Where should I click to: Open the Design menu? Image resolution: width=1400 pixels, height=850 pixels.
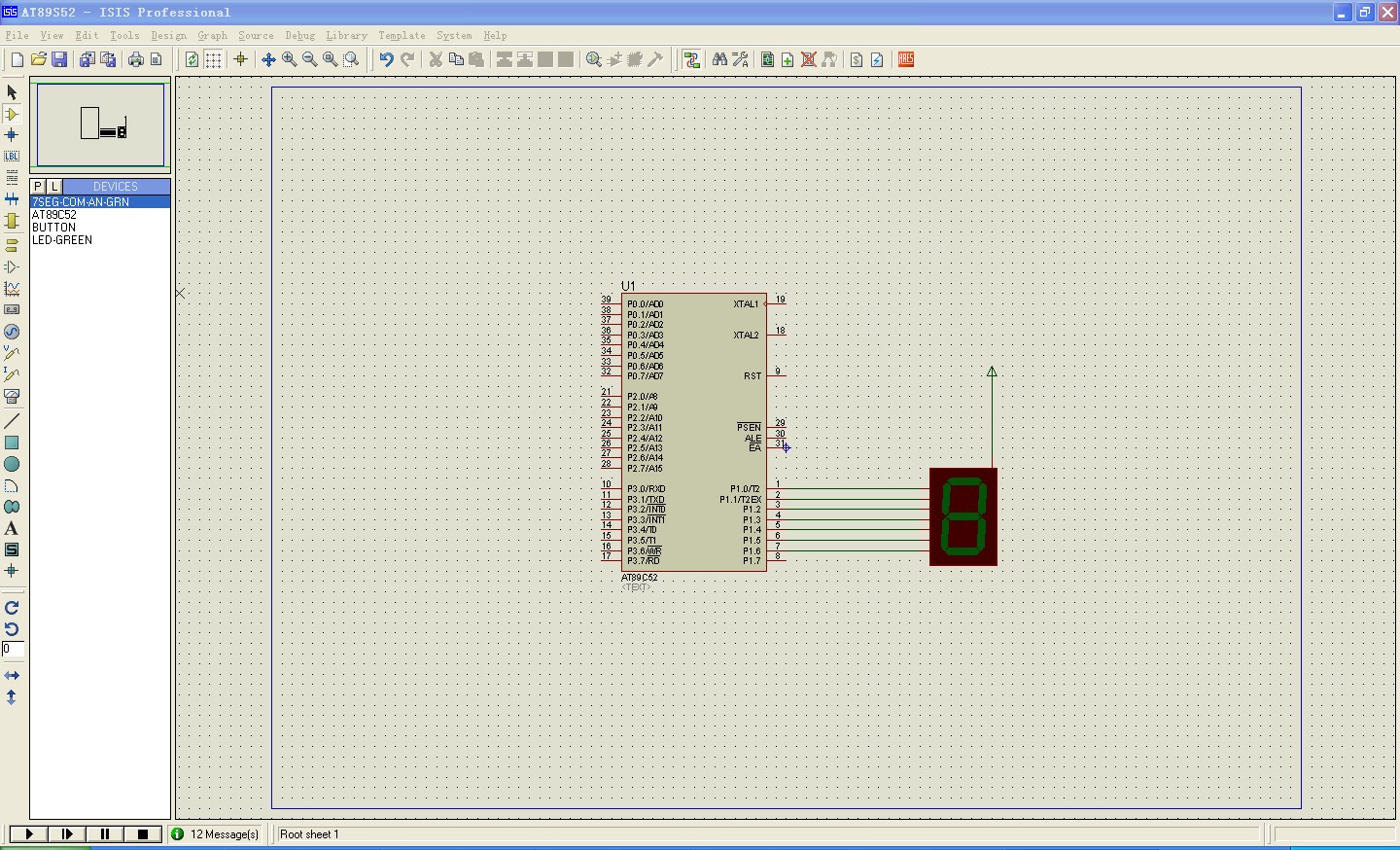pos(168,35)
